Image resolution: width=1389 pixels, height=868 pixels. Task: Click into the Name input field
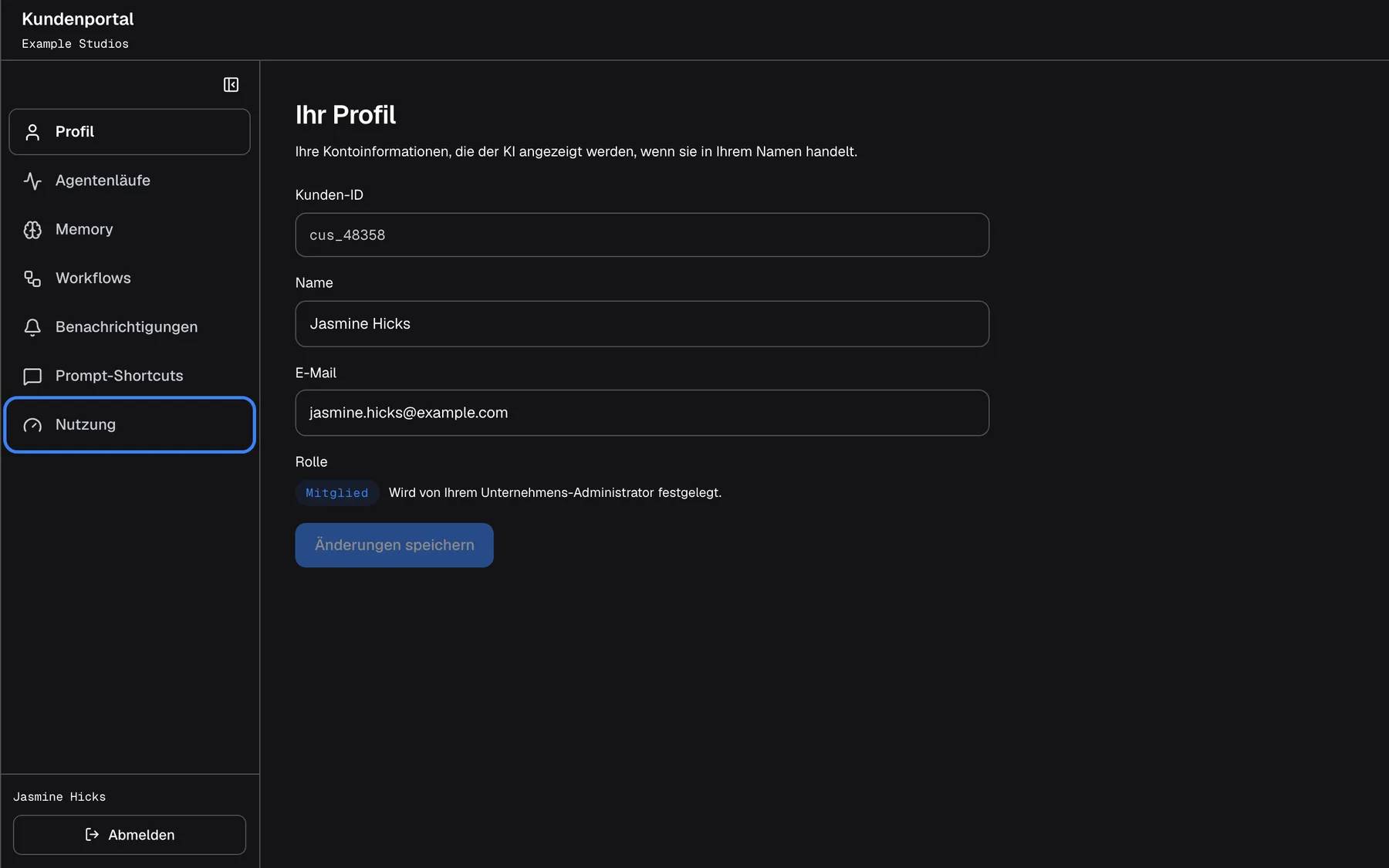tap(642, 324)
